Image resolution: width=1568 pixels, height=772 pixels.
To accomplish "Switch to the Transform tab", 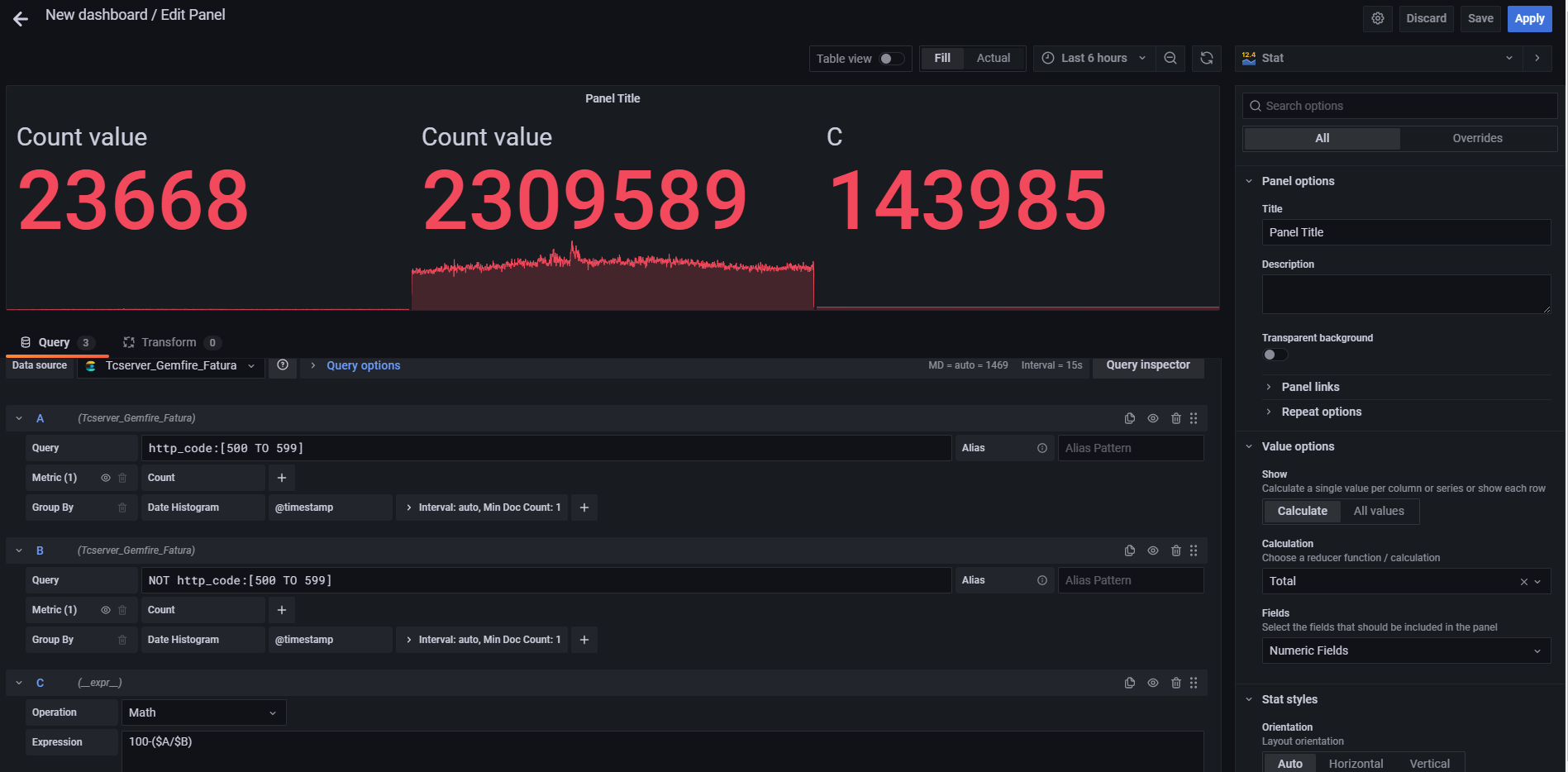I will click(169, 341).
